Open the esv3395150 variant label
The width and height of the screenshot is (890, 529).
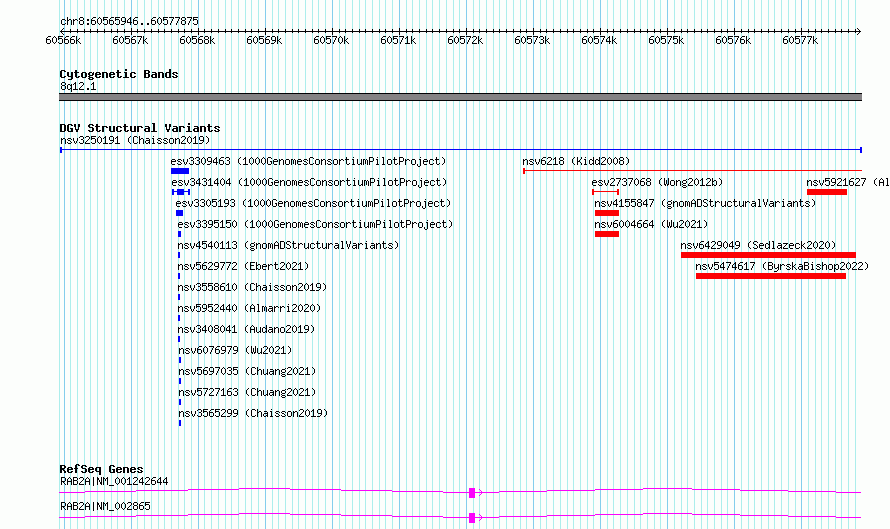(315, 224)
